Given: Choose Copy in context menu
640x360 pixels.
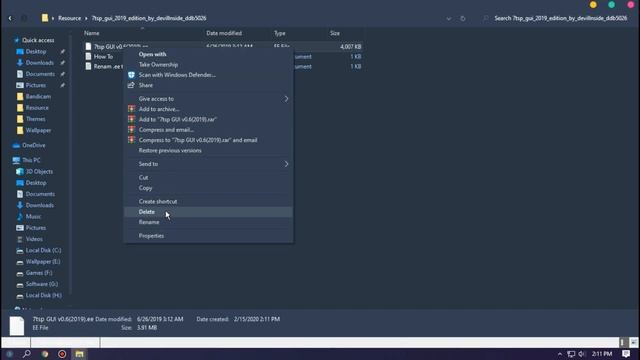Looking at the screenshot, I should pos(145,188).
